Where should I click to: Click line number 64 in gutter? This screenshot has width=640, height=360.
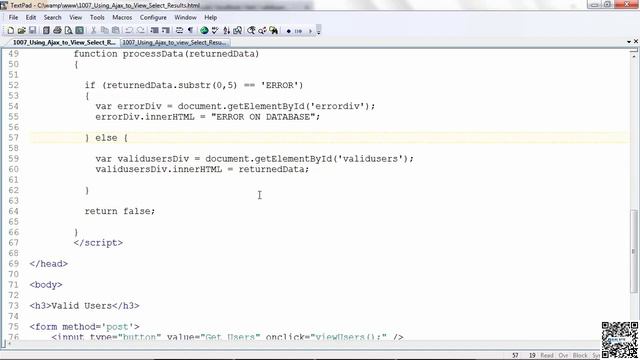pyautogui.click(x=13, y=211)
